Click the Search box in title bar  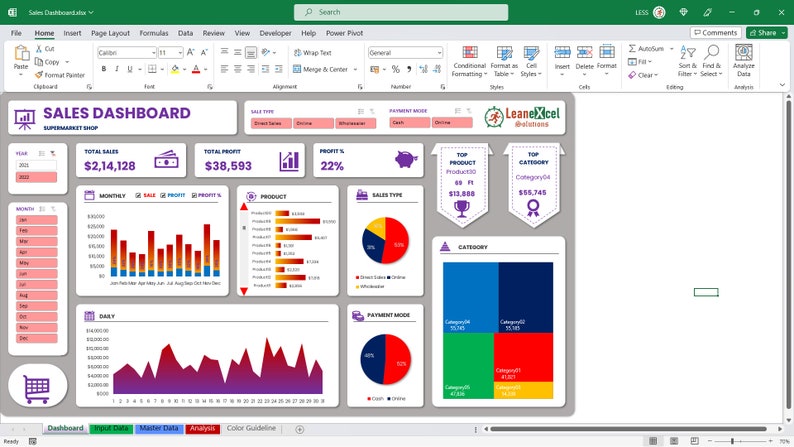401,12
